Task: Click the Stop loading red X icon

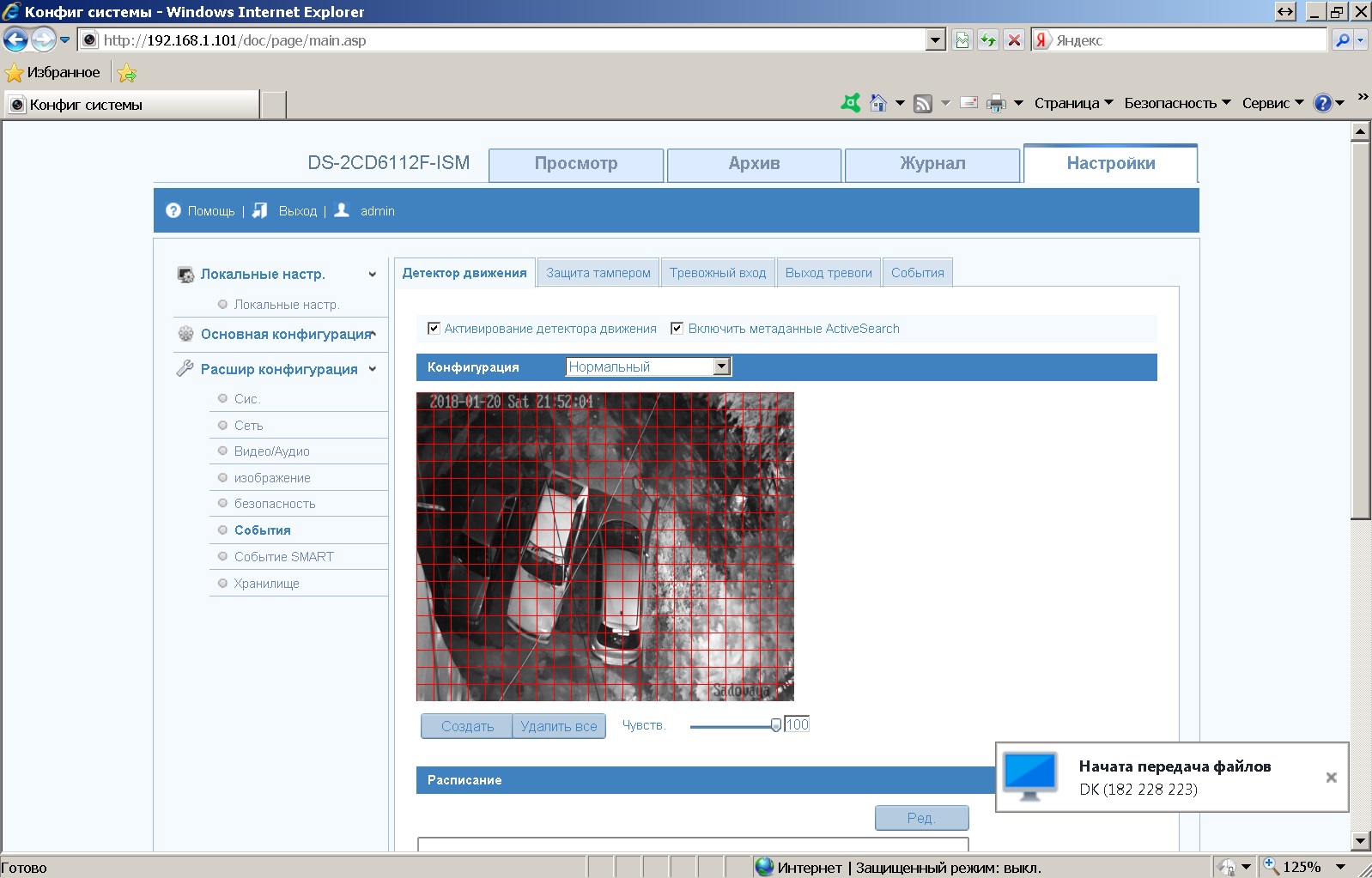Action: pos(1014,40)
